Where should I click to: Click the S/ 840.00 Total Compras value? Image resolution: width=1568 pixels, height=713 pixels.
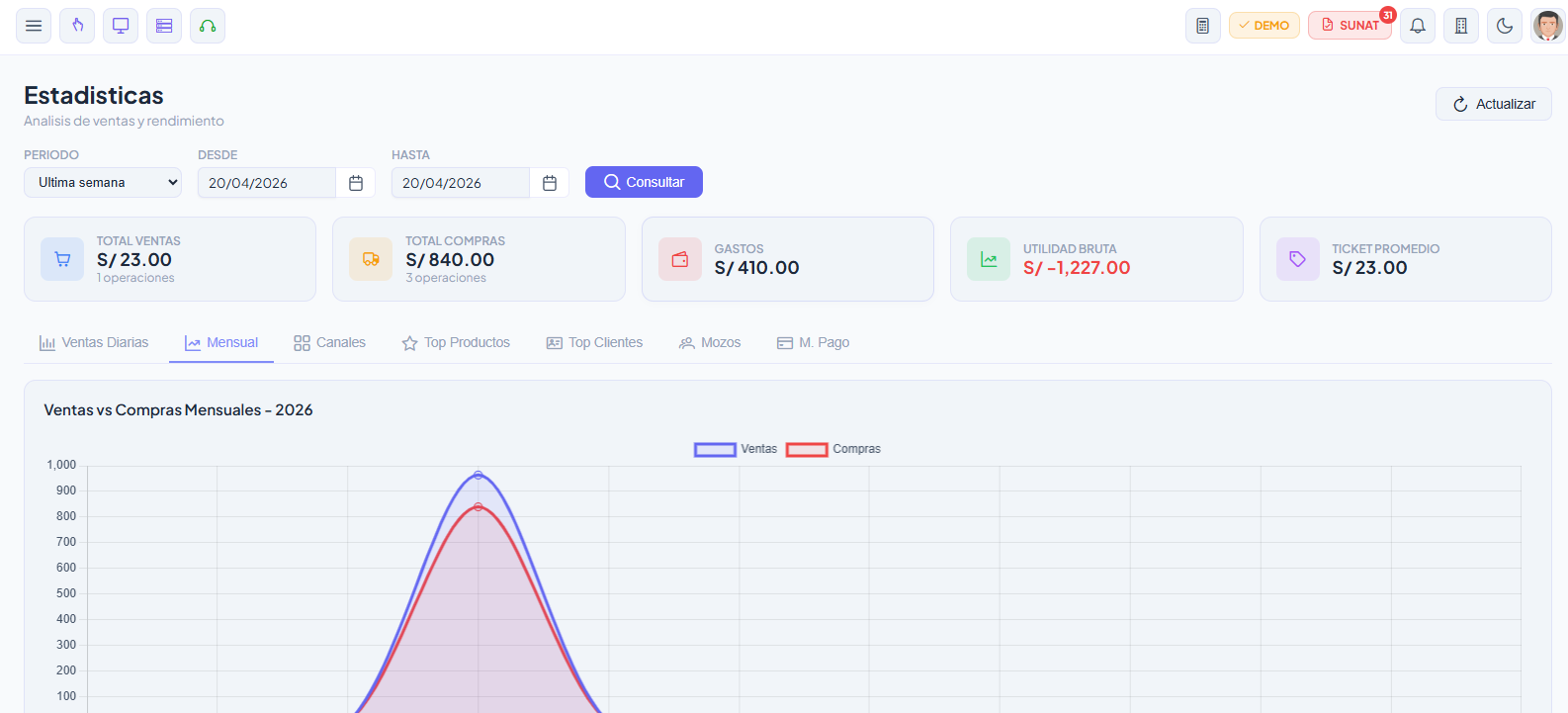point(450,260)
